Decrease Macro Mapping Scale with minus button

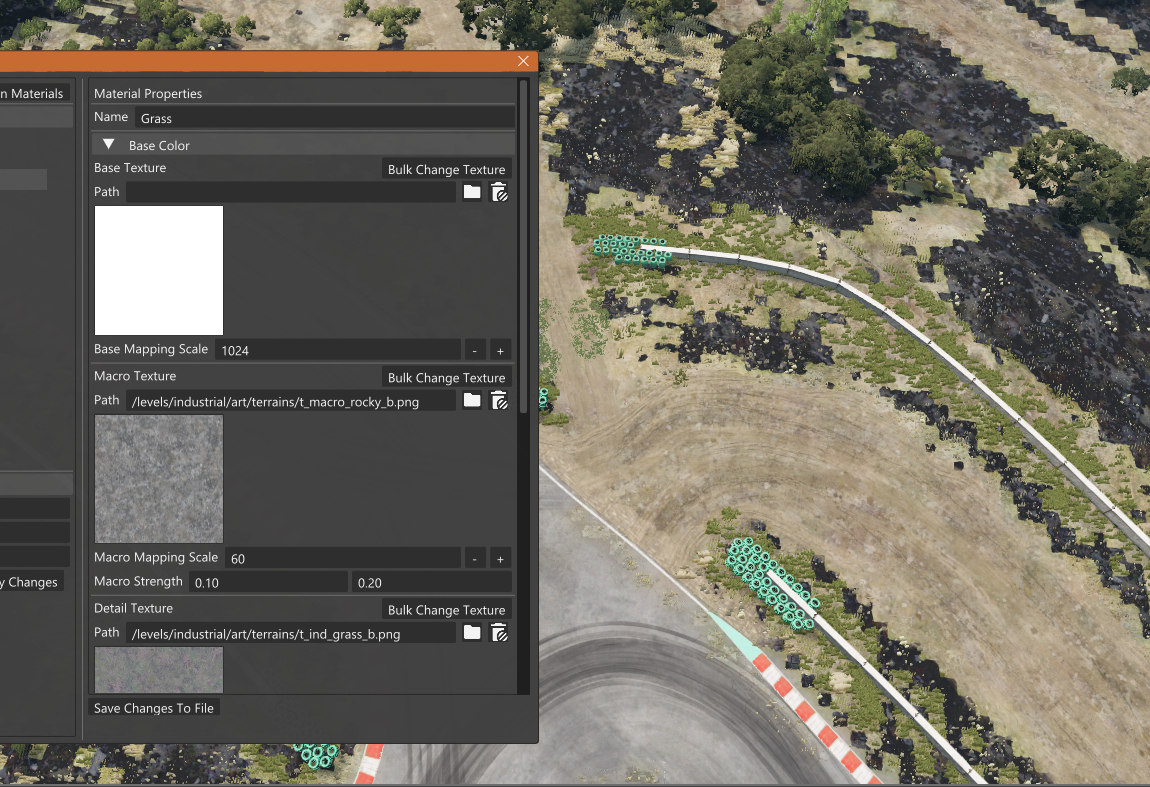(x=475, y=559)
